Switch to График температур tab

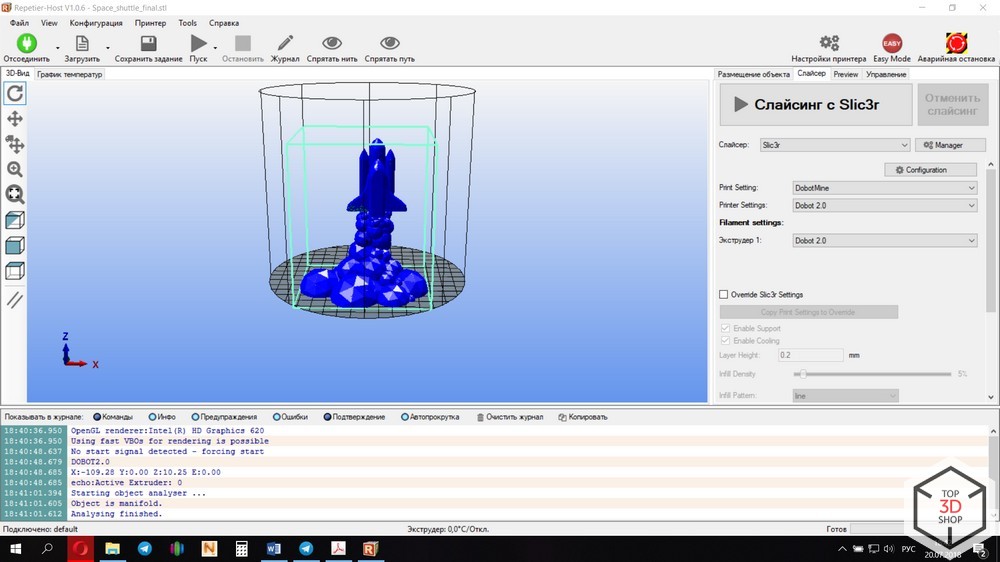point(70,75)
